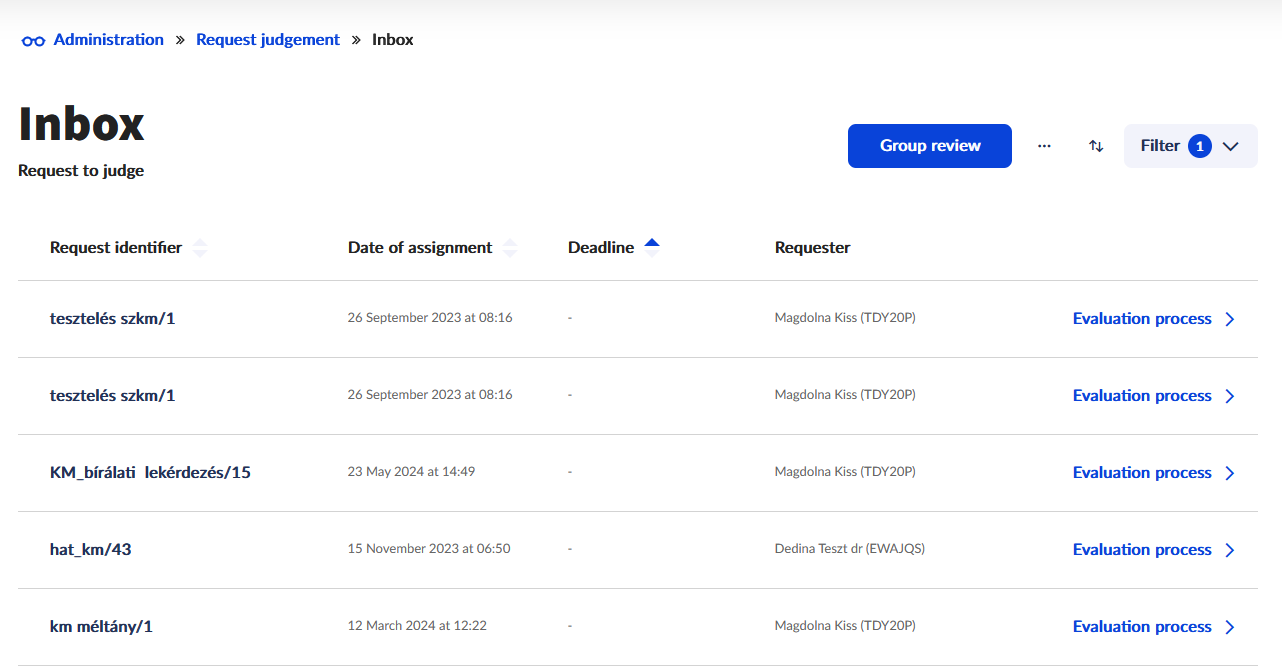Image resolution: width=1282 pixels, height=668 pixels.
Task: Open the Administration breadcrumb link
Action: (109, 40)
